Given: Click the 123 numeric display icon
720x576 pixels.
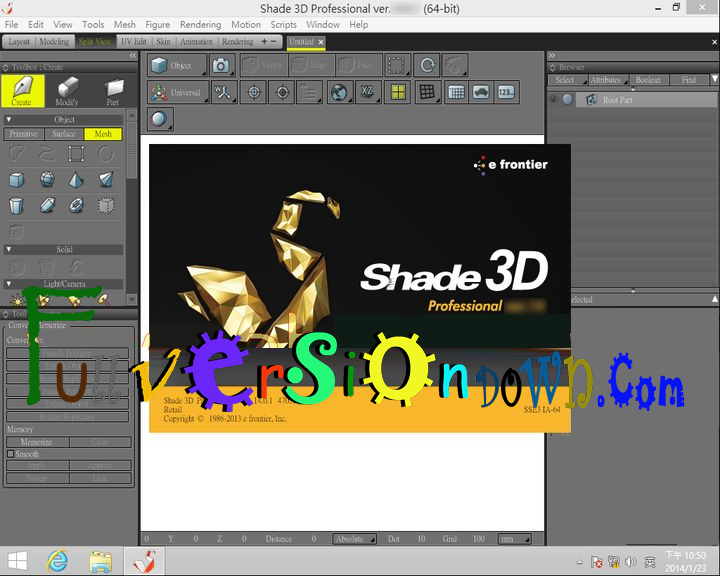Looking at the screenshot, I should coord(506,92).
